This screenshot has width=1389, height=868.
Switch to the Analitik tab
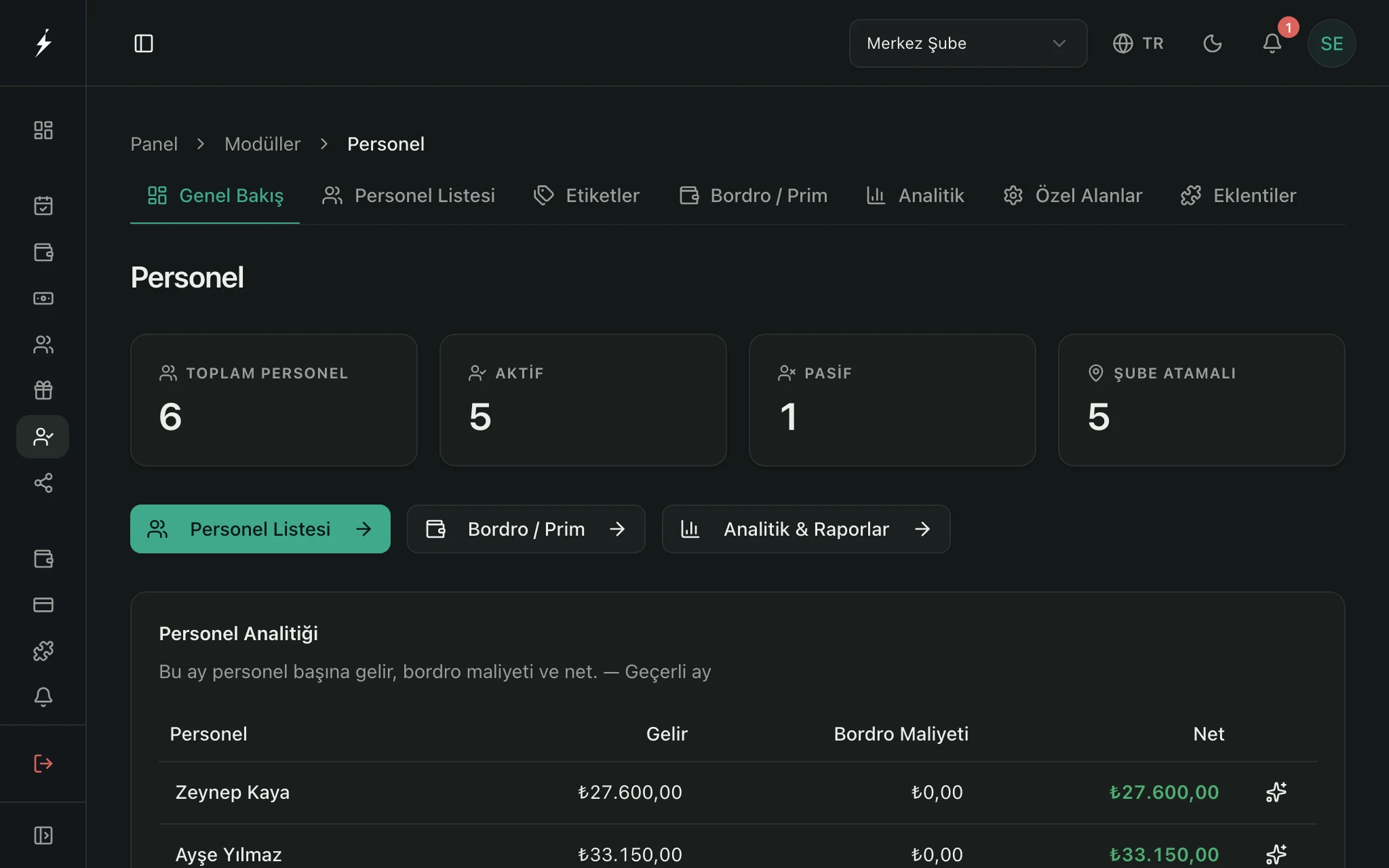pos(915,195)
